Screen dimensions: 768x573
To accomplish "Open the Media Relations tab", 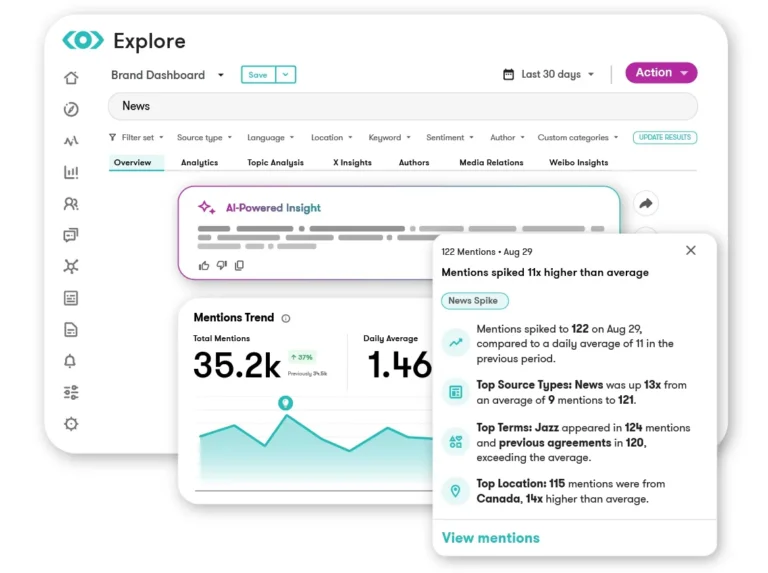I will (491, 163).
